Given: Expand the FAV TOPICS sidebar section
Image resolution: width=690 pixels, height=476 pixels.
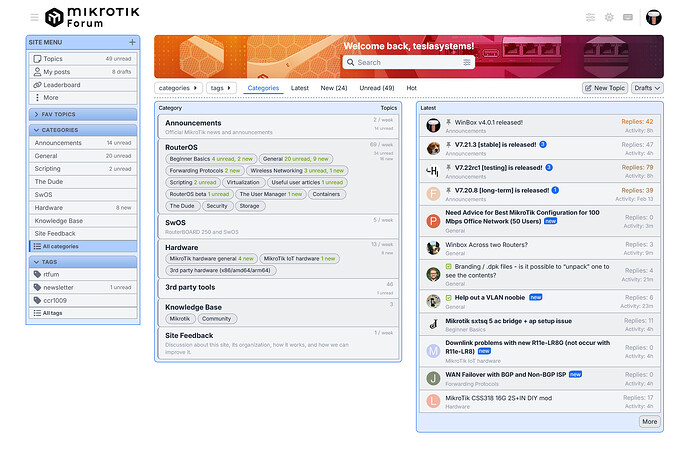Looking at the screenshot, I should click(x=83, y=114).
